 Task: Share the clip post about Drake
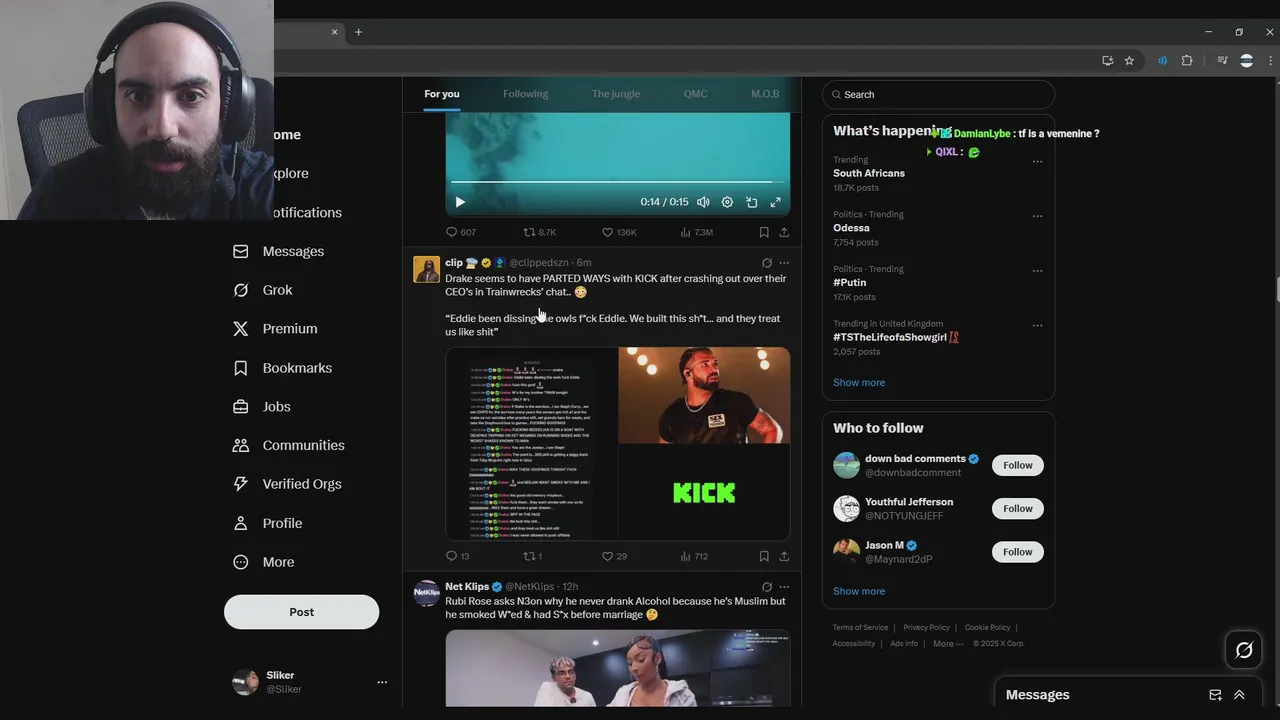[784, 556]
